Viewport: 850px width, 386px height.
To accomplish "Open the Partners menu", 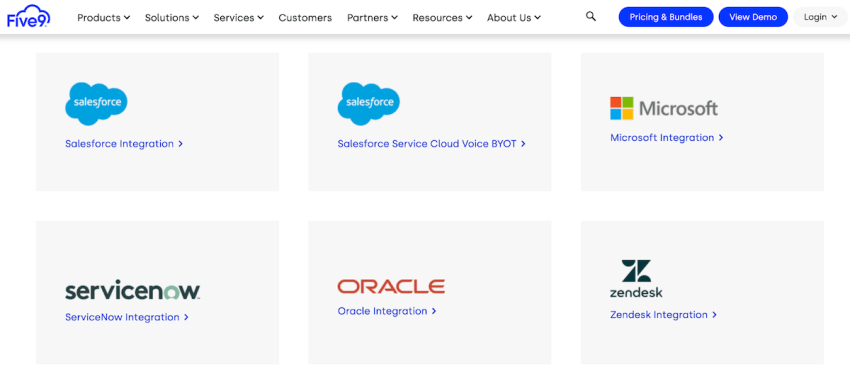I will coord(372,17).
